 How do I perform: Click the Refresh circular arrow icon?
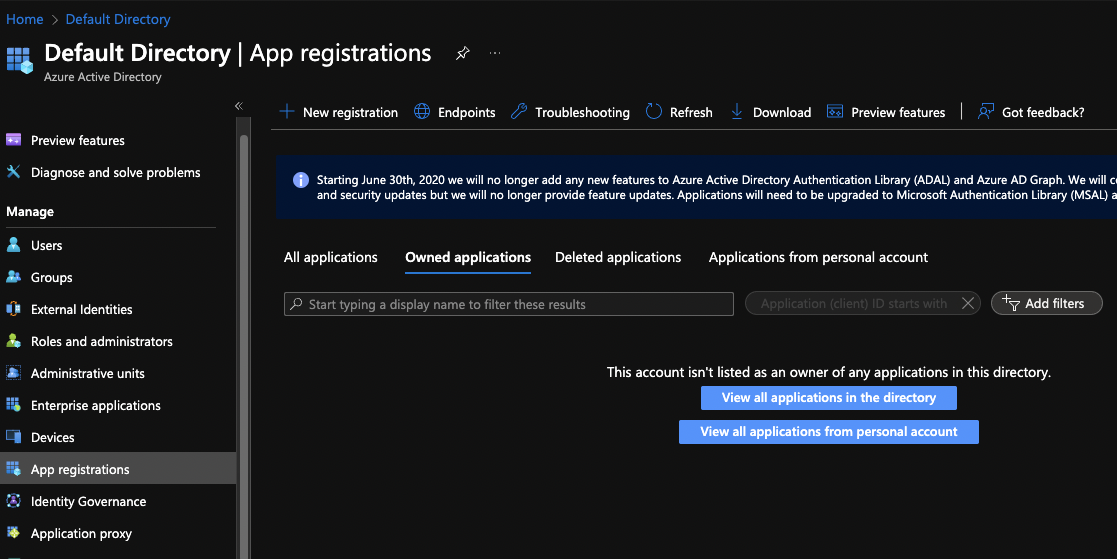[x=654, y=111]
